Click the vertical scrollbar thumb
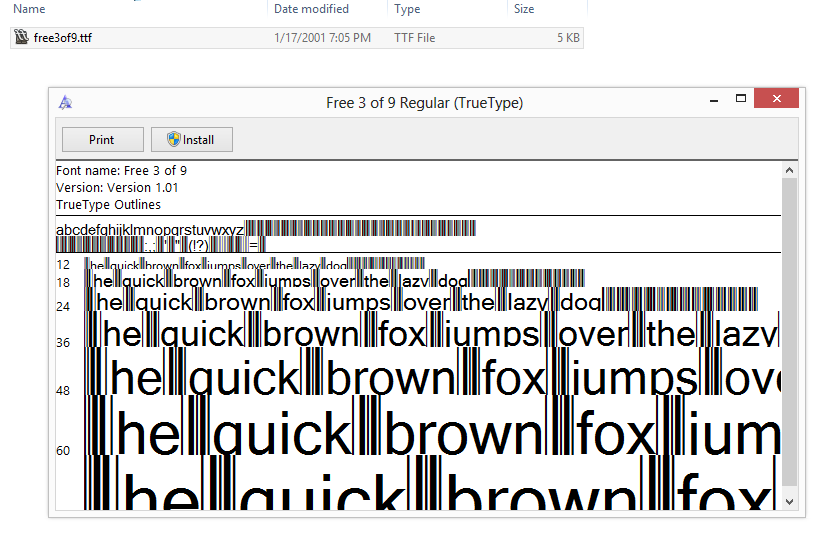This screenshot has width=824, height=535. click(789, 332)
